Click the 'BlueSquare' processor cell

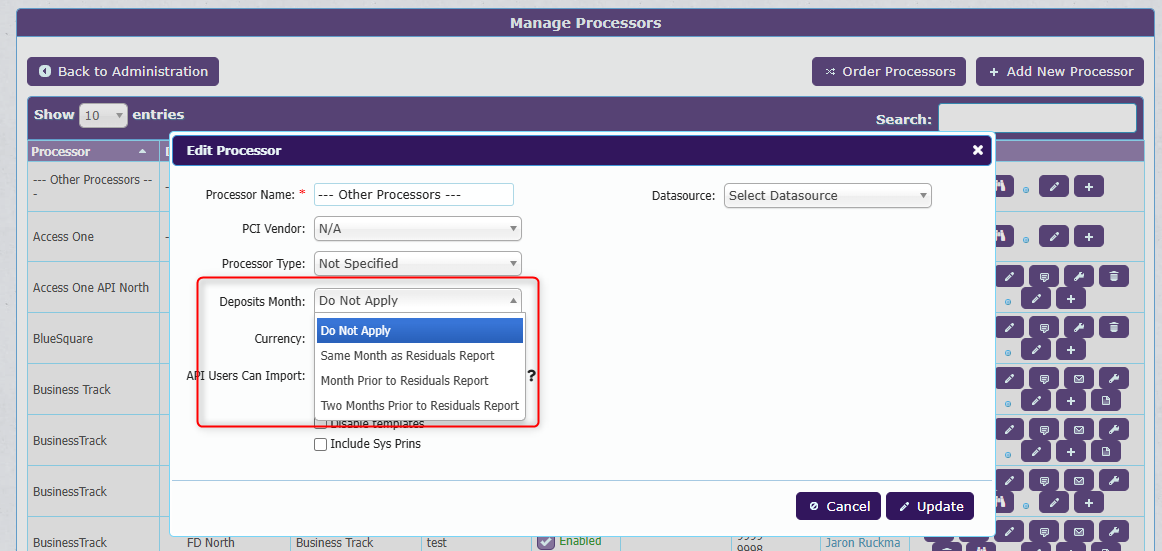click(x=93, y=338)
